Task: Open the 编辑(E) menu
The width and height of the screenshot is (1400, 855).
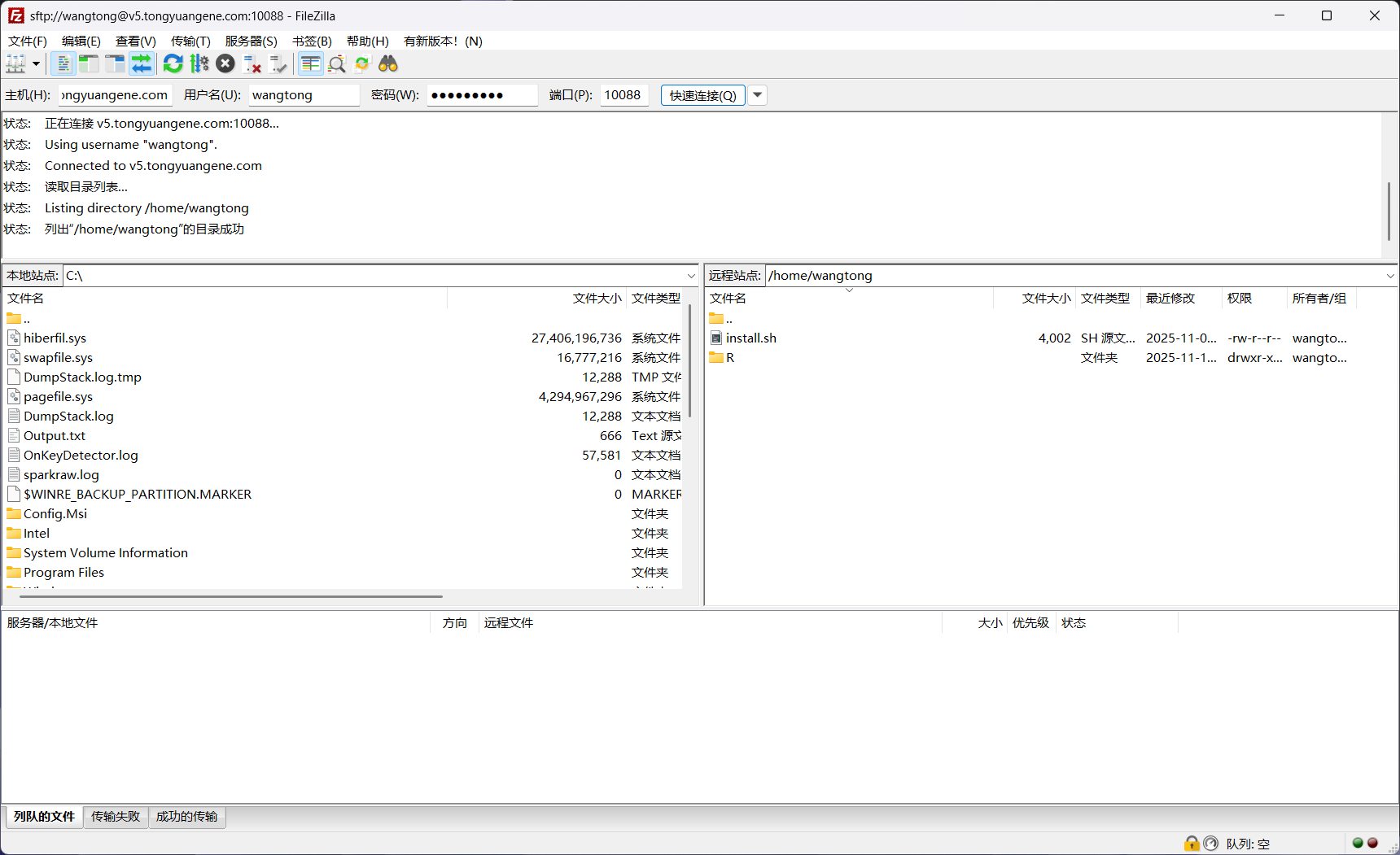Action: pos(81,41)
